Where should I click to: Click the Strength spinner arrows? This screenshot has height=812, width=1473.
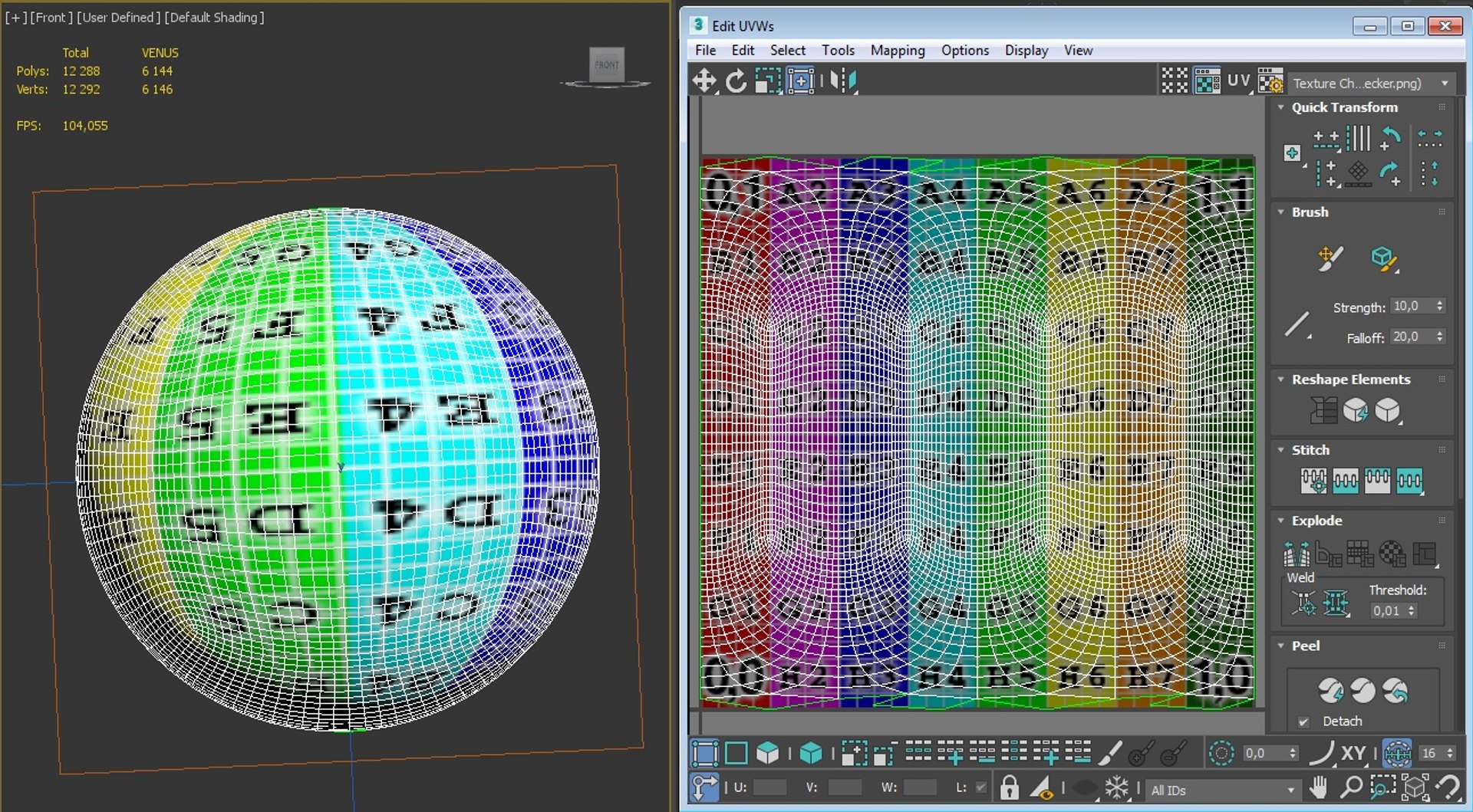click(1440, 306)
